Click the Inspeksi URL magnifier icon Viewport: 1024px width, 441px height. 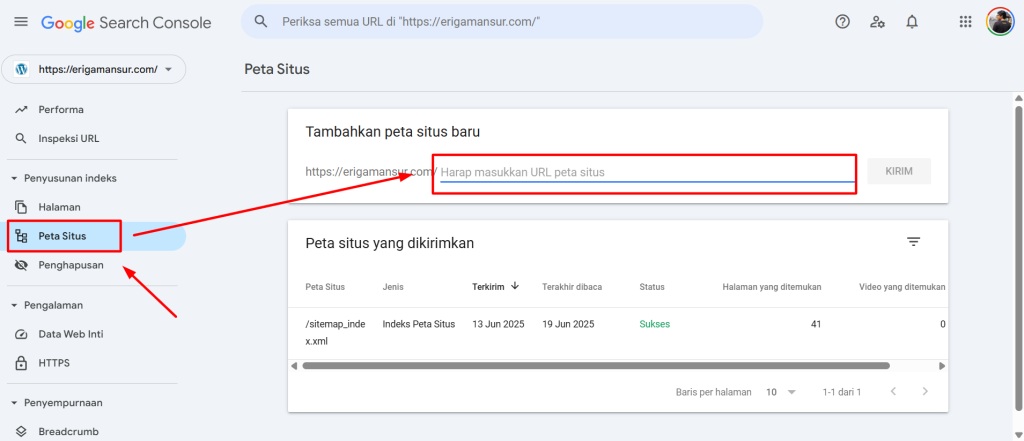22,139
